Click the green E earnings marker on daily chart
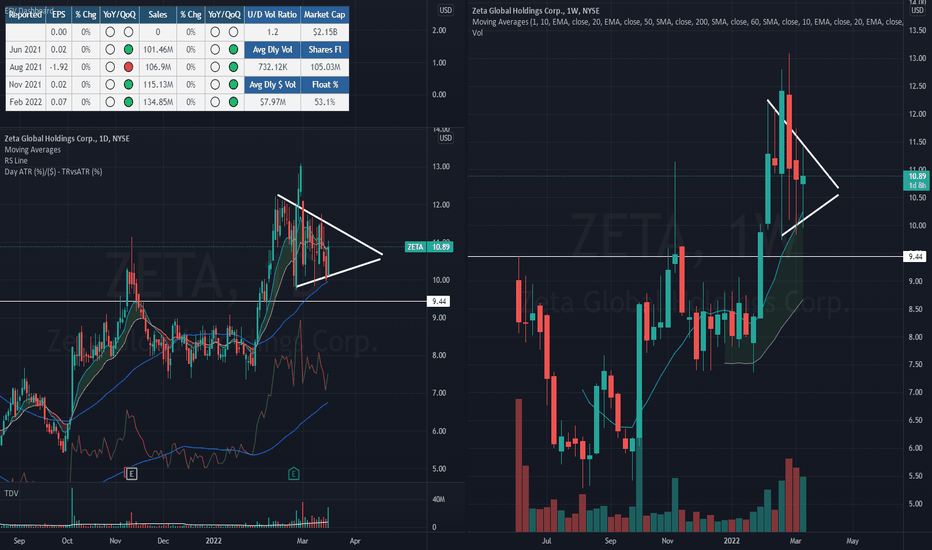 (294, 474)
